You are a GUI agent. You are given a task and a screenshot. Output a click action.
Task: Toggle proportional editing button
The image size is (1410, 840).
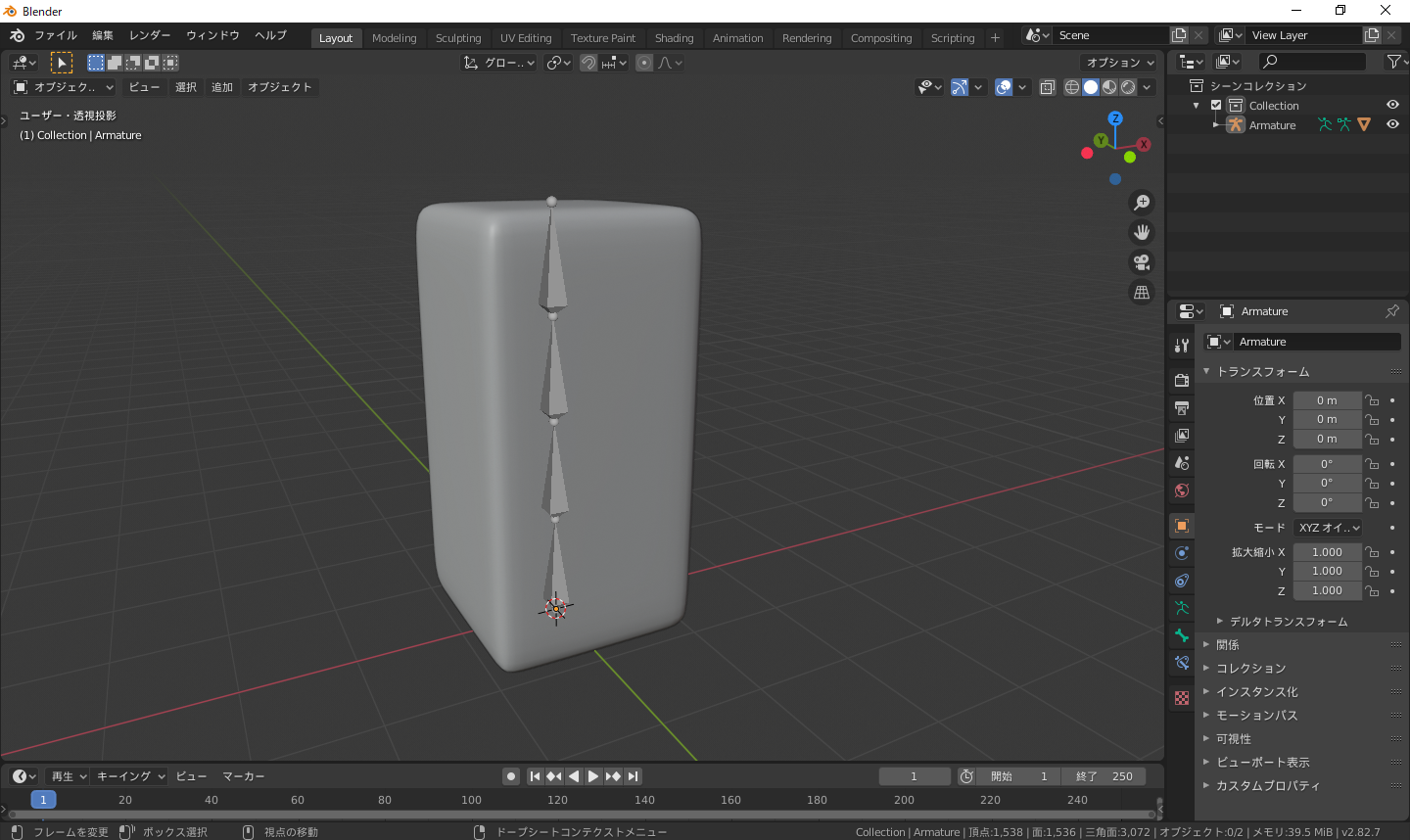click(x=644, y=63)
